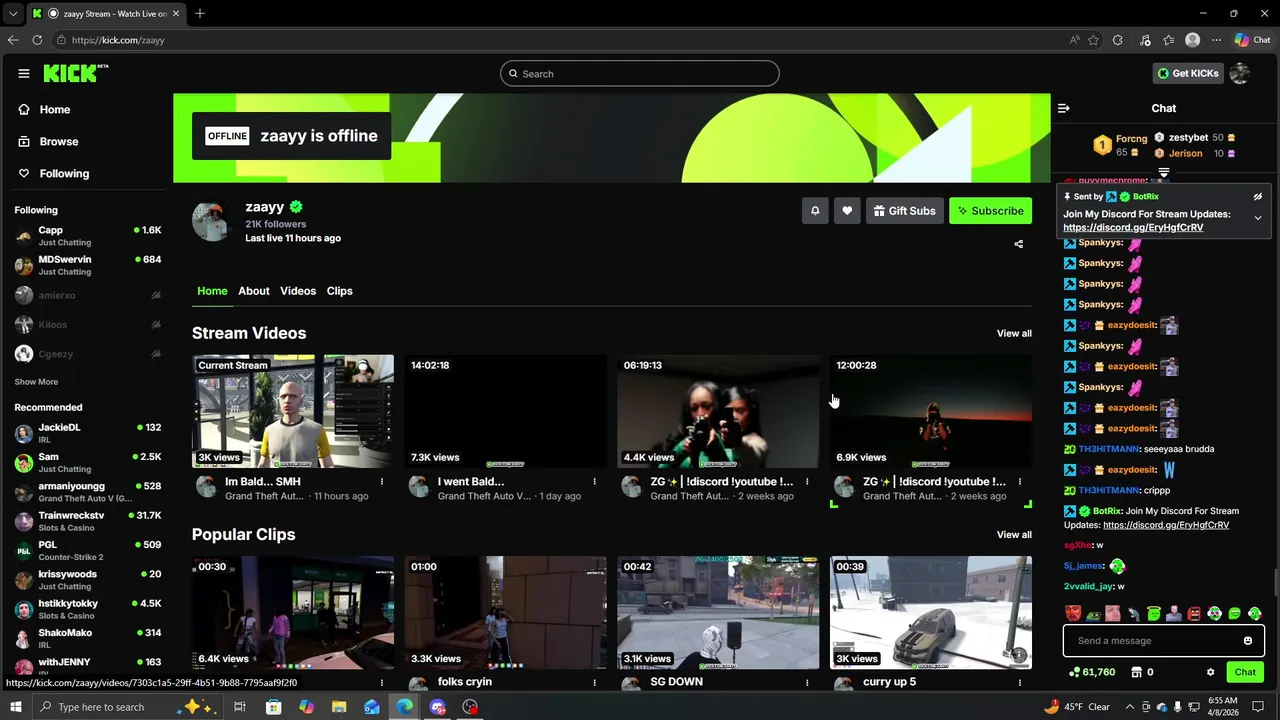
Task: Open channel points 61,760 balance
Action: (1092, 673)
